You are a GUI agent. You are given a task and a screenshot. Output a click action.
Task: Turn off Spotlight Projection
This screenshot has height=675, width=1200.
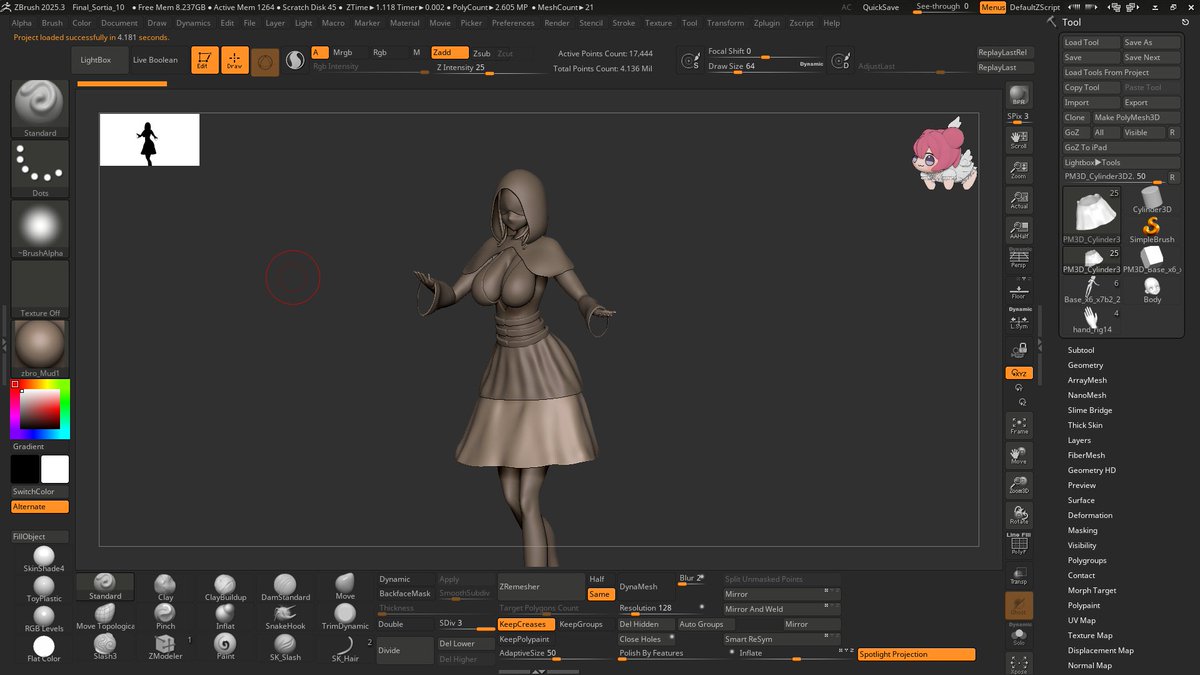(x=916, y=654)
